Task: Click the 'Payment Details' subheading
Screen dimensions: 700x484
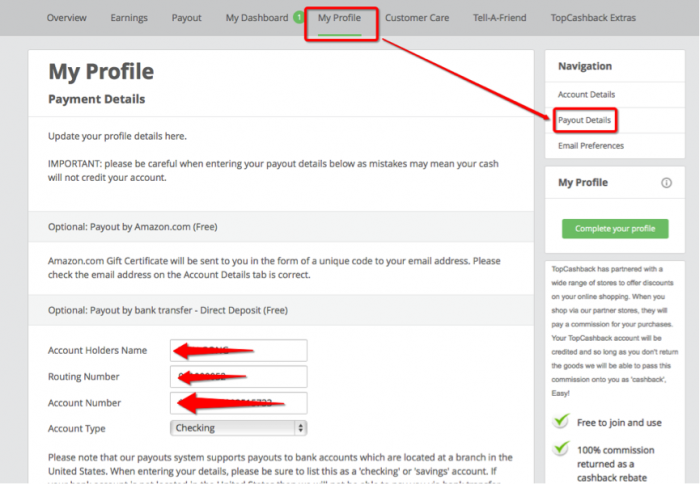Action: coord(96,99)
